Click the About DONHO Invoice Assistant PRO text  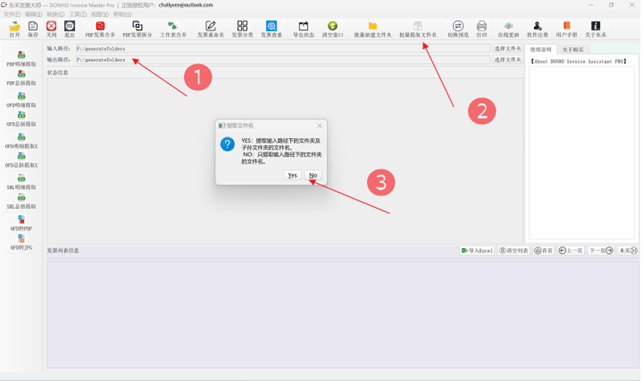click(x=579, y=61)
